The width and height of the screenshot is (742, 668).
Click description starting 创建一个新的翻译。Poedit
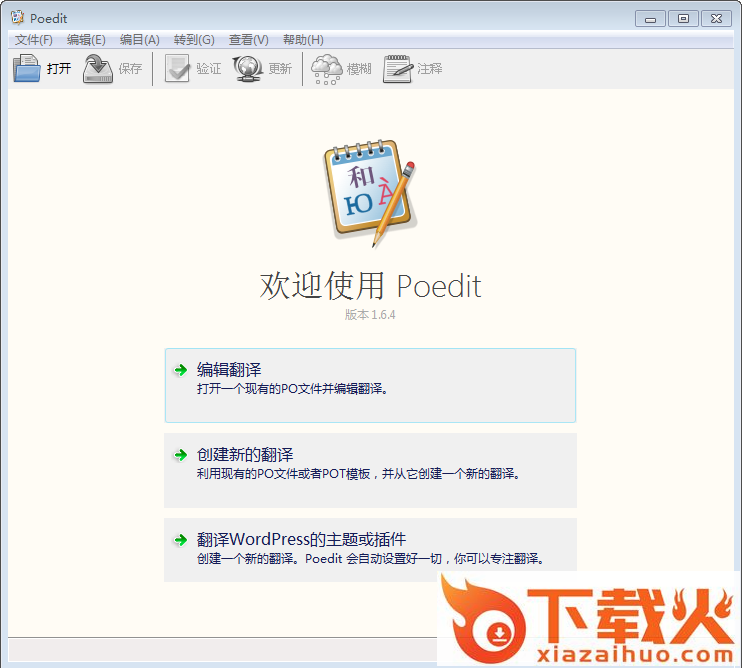tap(370, 559)
